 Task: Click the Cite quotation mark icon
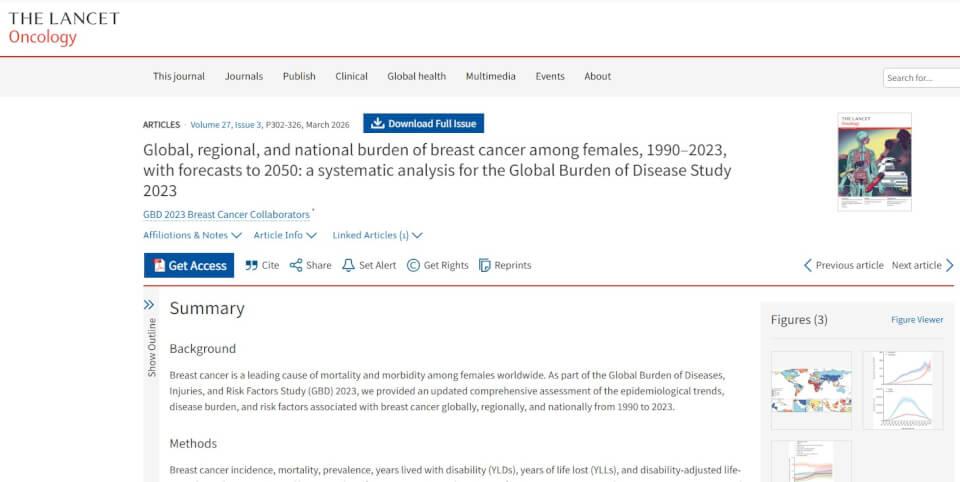(252, 265)
